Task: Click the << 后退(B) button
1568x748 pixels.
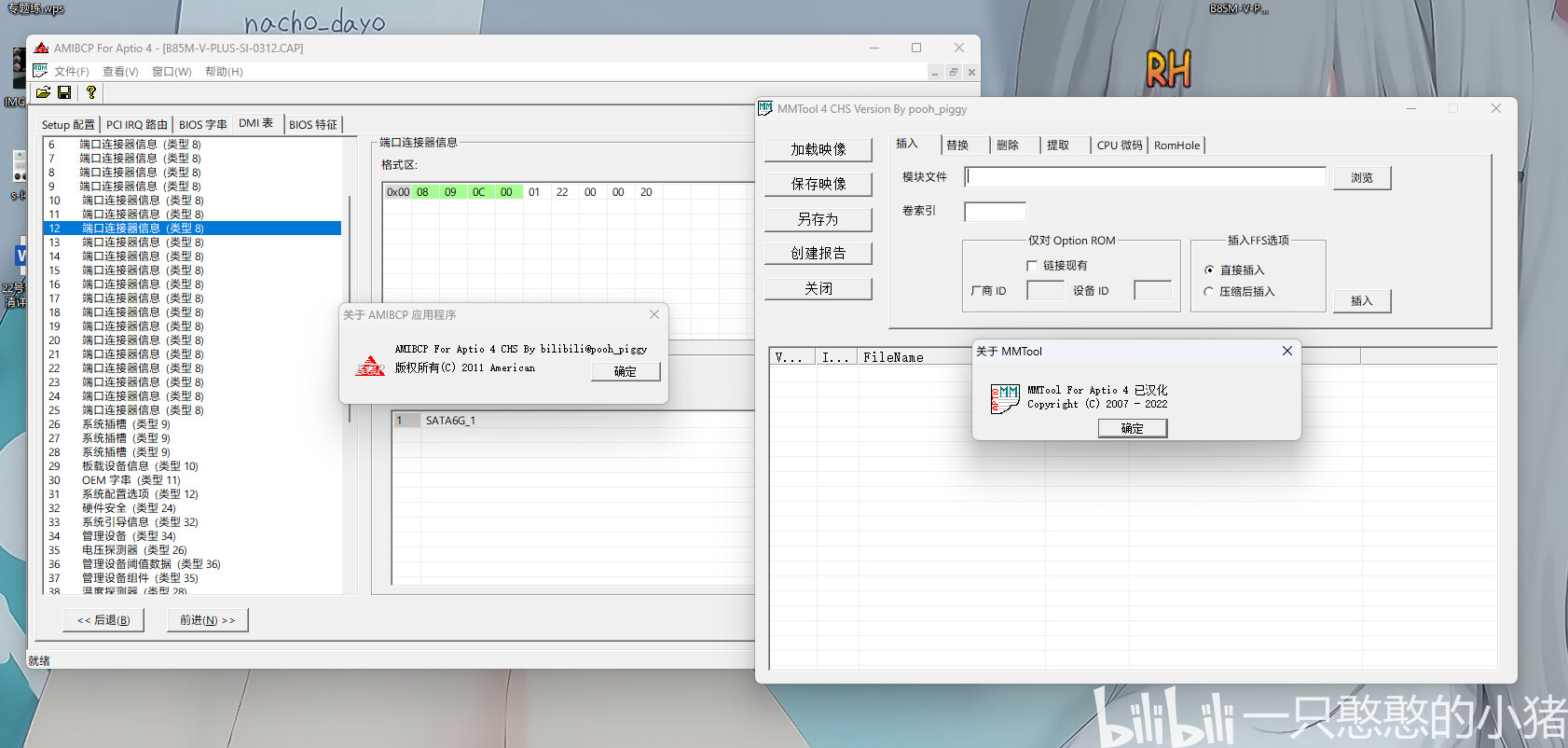Action: [x=104, y=620]
